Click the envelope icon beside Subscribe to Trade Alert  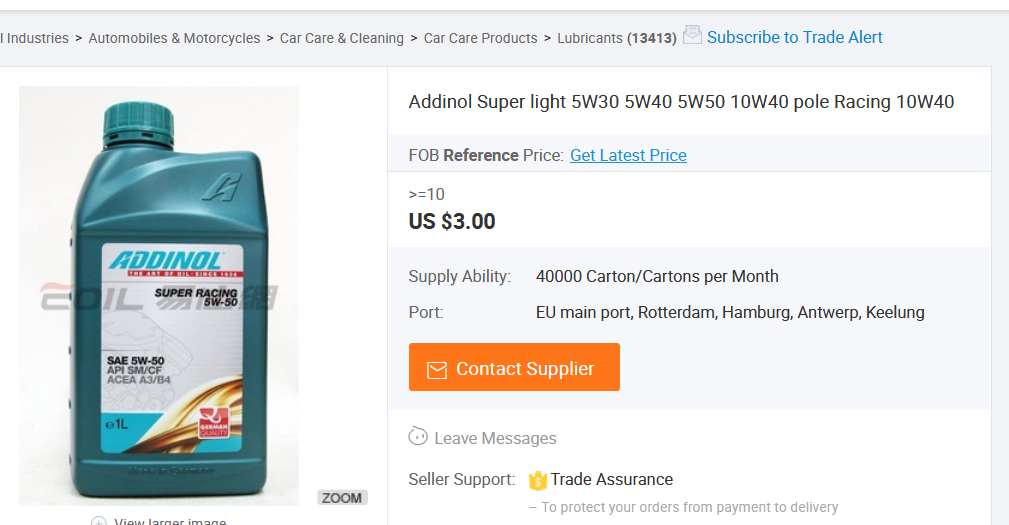(692, 35)
